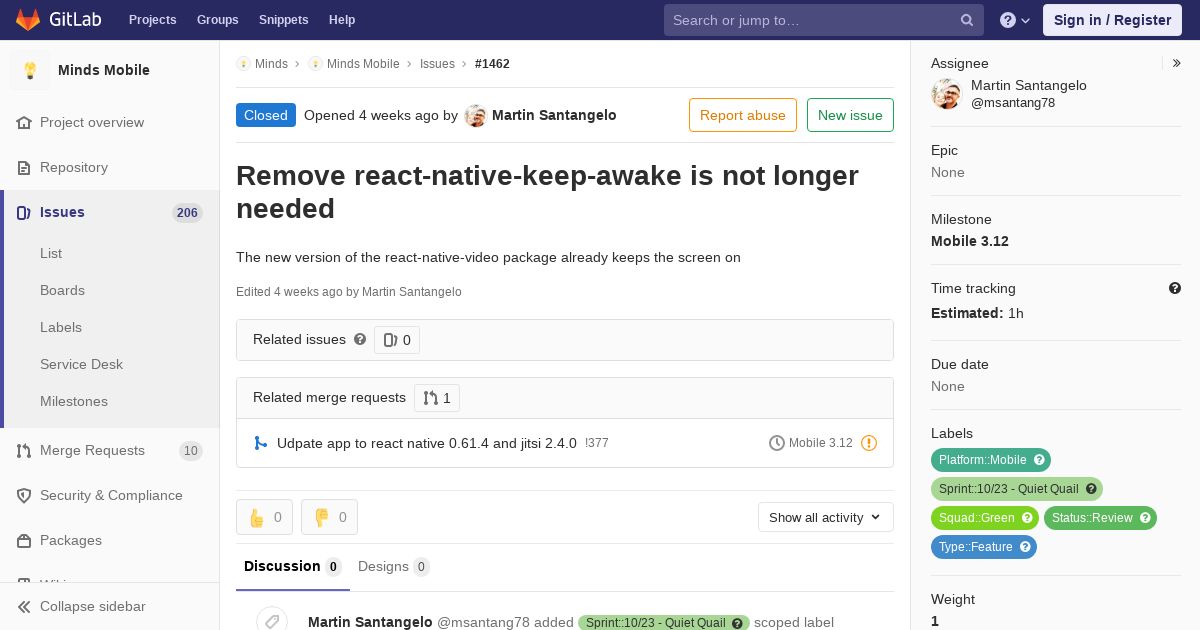This screenshot has height=630, width=1200.
Task: Select Labels under Issues
Action: (x=61, y=327)
